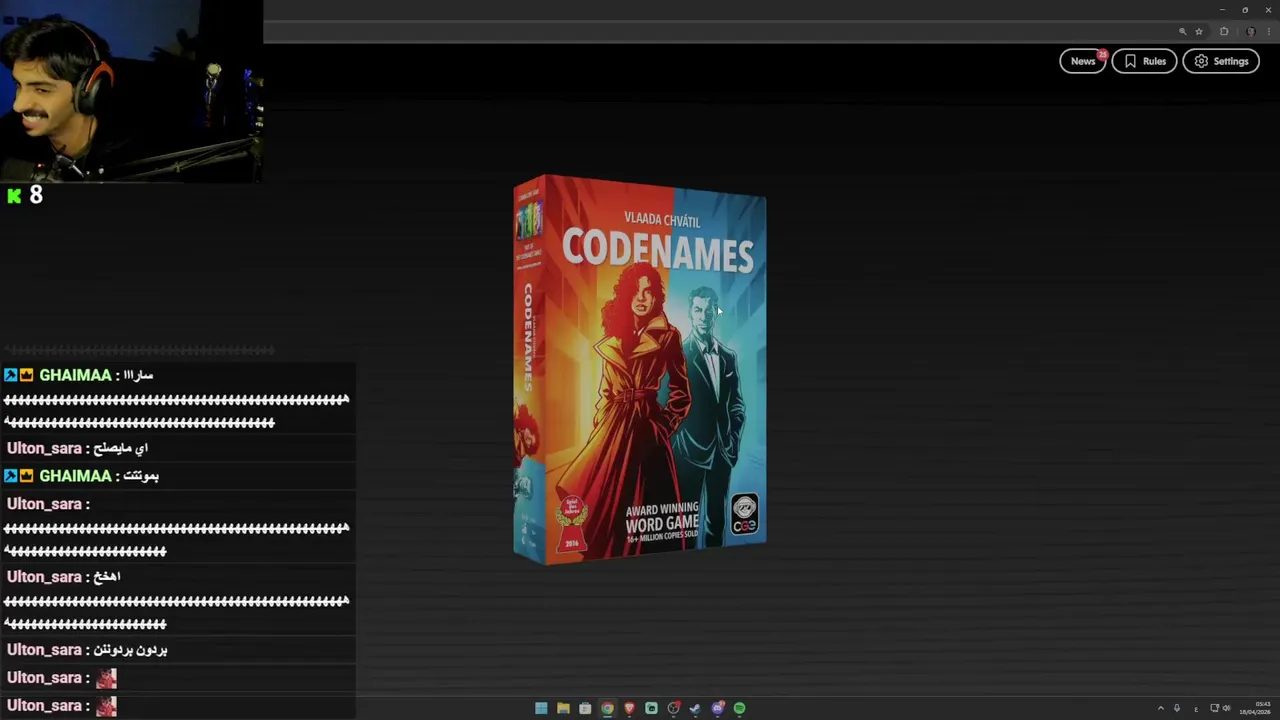Switch input language with the E indicator

(1196, 708)
